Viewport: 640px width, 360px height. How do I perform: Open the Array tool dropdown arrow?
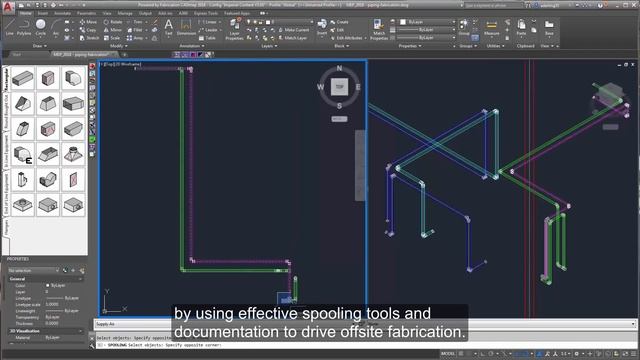point(146,38)
